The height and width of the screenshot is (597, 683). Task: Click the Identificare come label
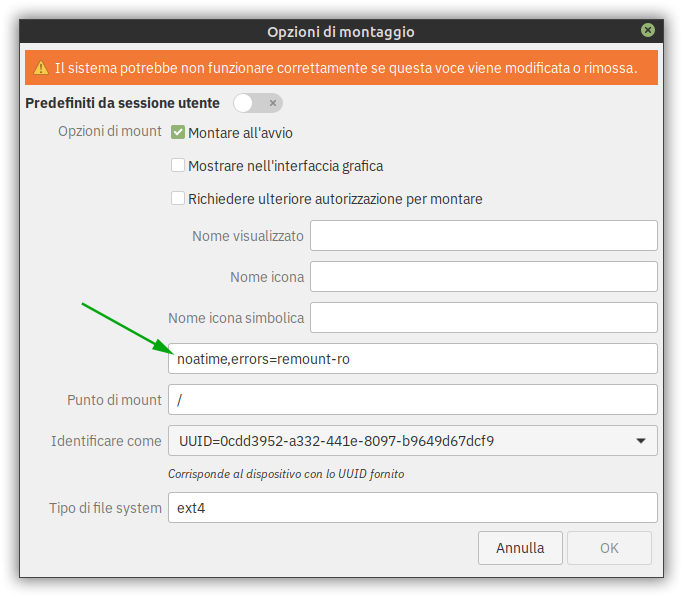pyautogui.click(x=106, y=441)
